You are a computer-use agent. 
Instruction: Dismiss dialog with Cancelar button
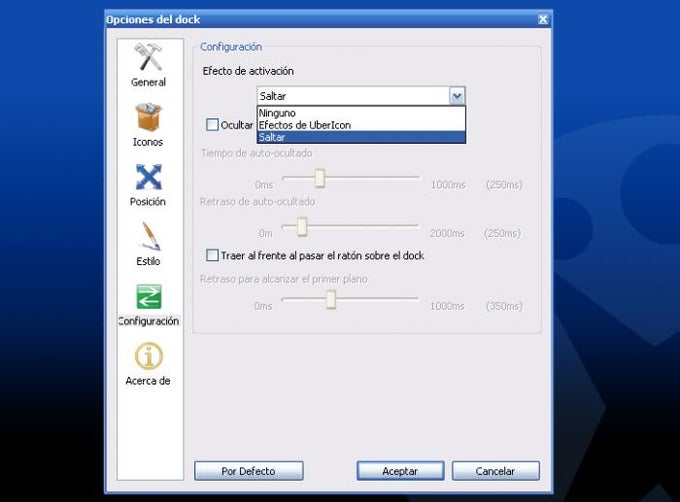pos(495,471)
